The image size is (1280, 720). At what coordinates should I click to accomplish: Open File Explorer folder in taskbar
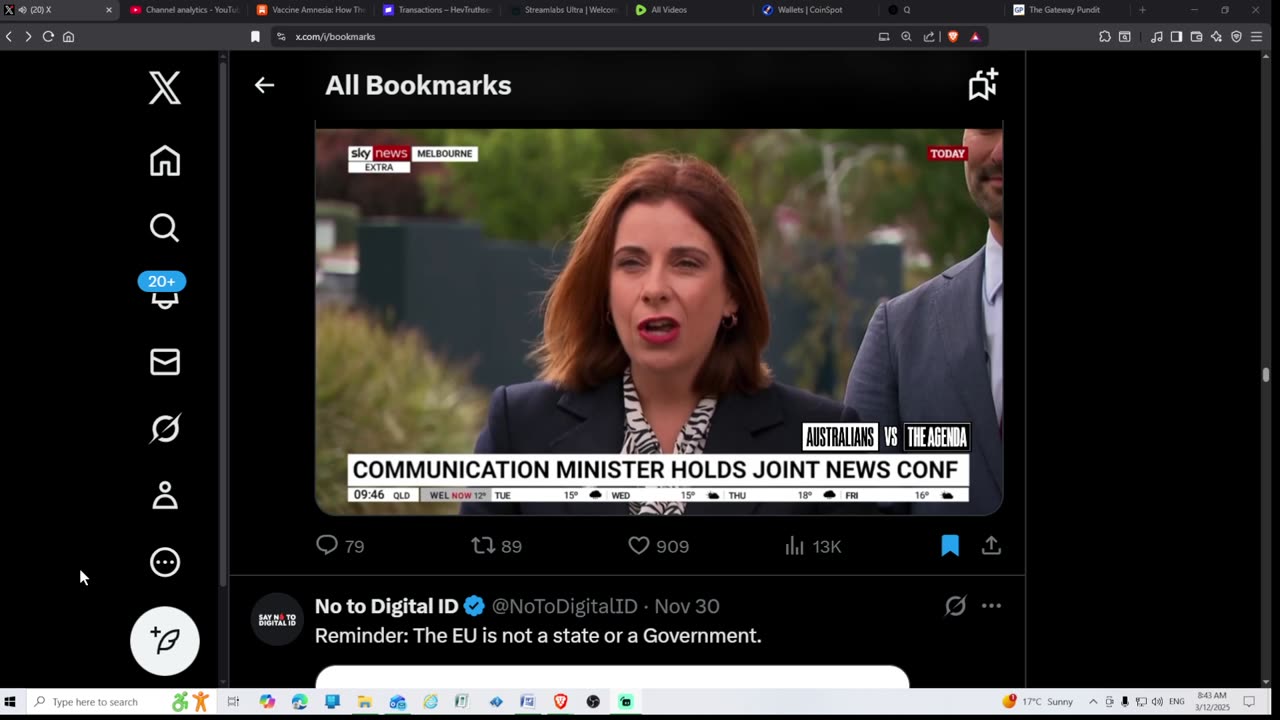tap(365, 702)
